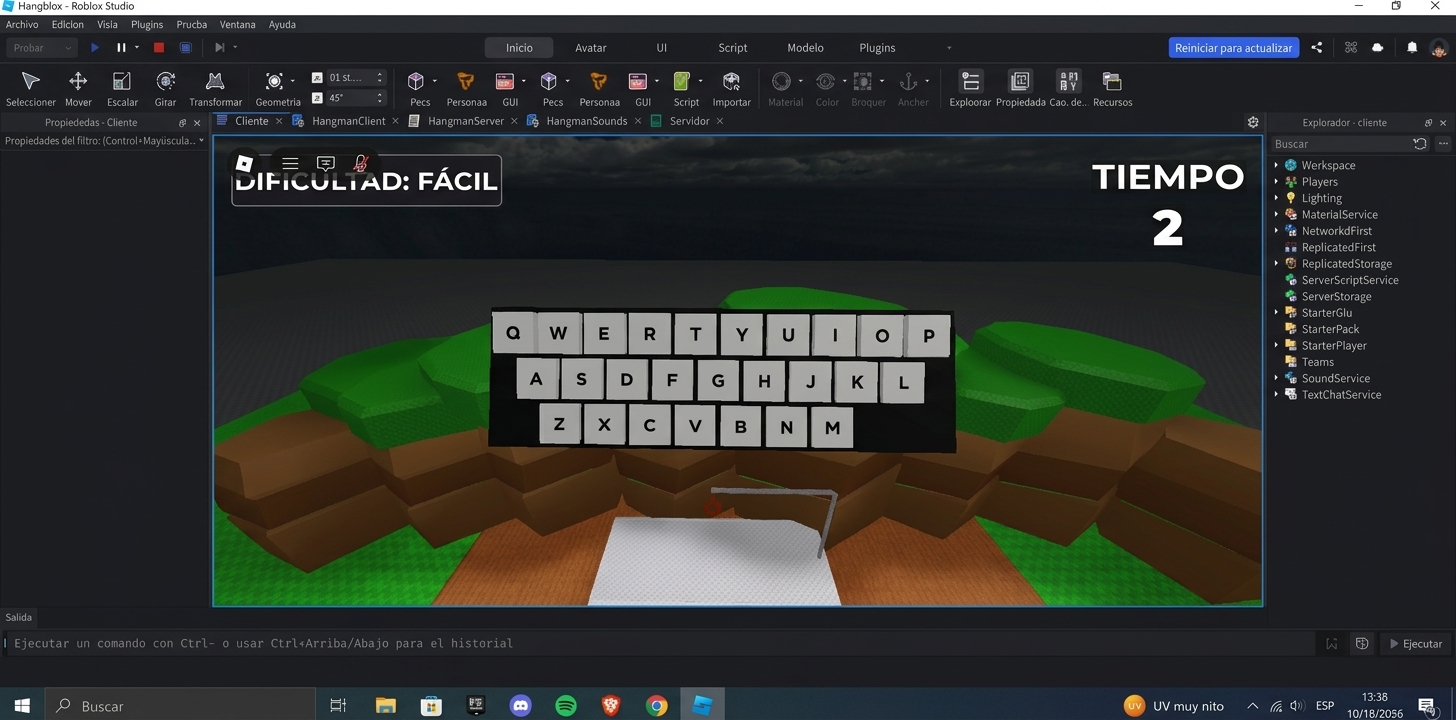Guess letter H on game keyboard

click(764, 381)
